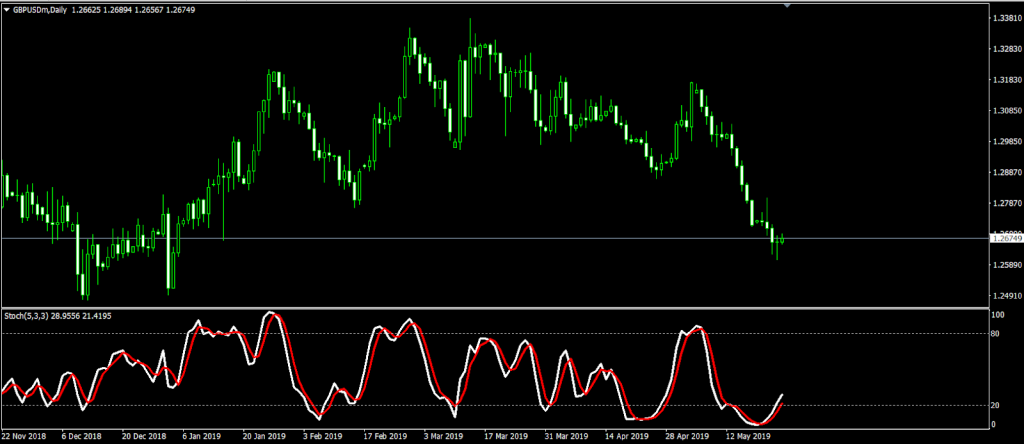Click the 100 value on oscillator scale
The height and width of the screenshot is (444, 1024).
click(x=998, y=315)
